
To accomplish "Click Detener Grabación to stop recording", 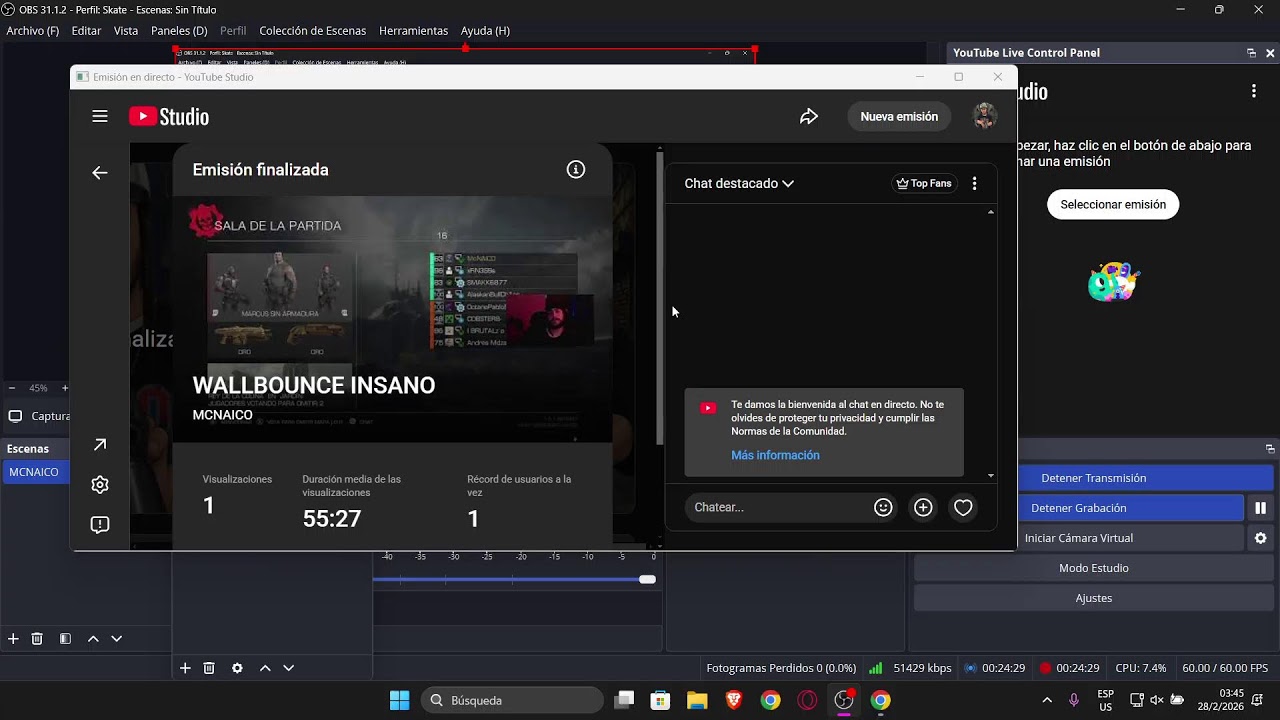I will (1079, 508).
